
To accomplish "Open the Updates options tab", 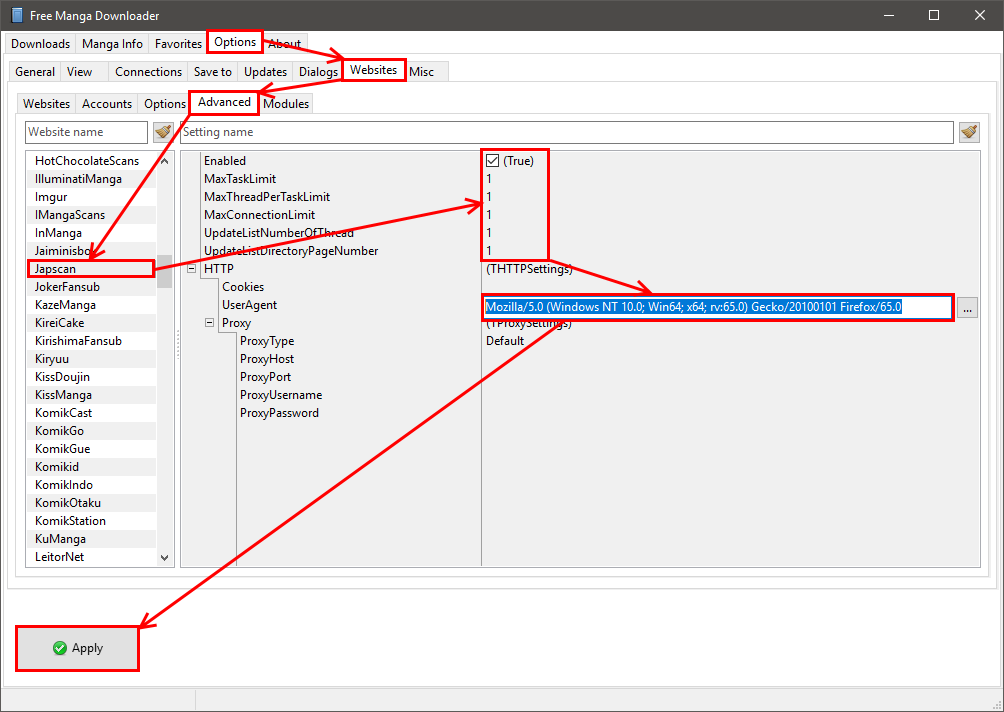I will 265,72.
